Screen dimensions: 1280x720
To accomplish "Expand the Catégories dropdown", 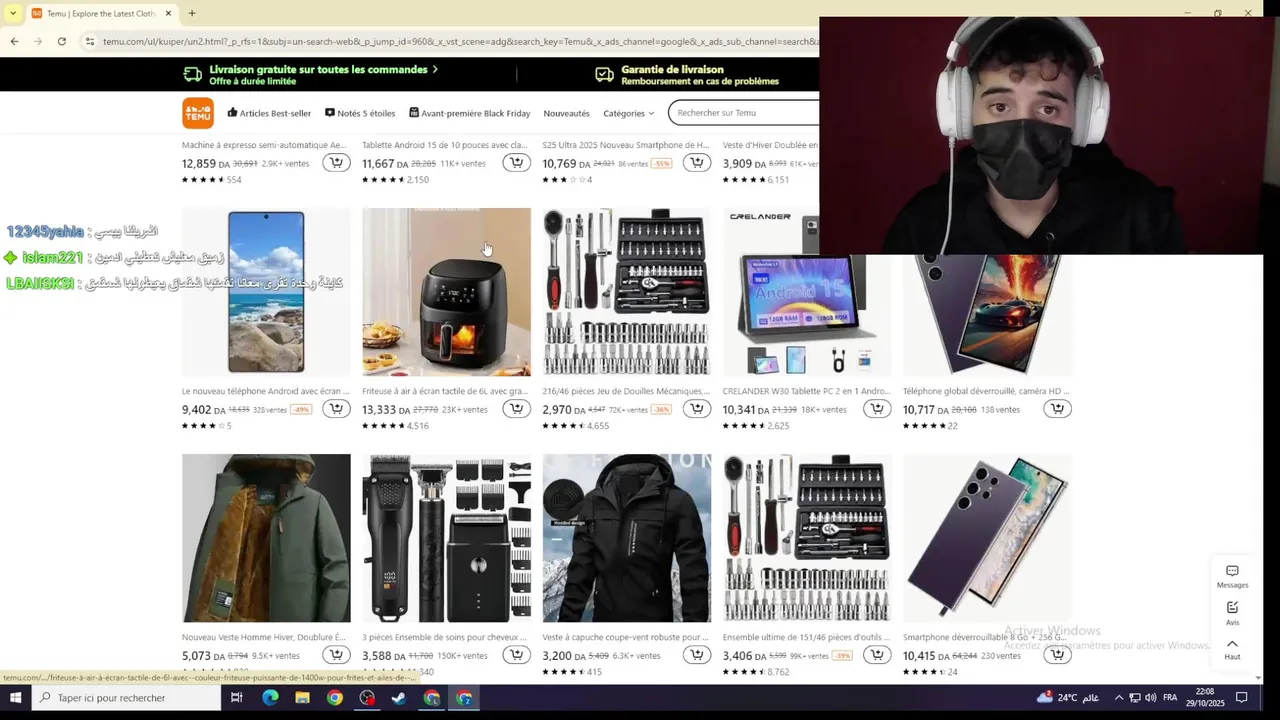I will pos(628,113).
